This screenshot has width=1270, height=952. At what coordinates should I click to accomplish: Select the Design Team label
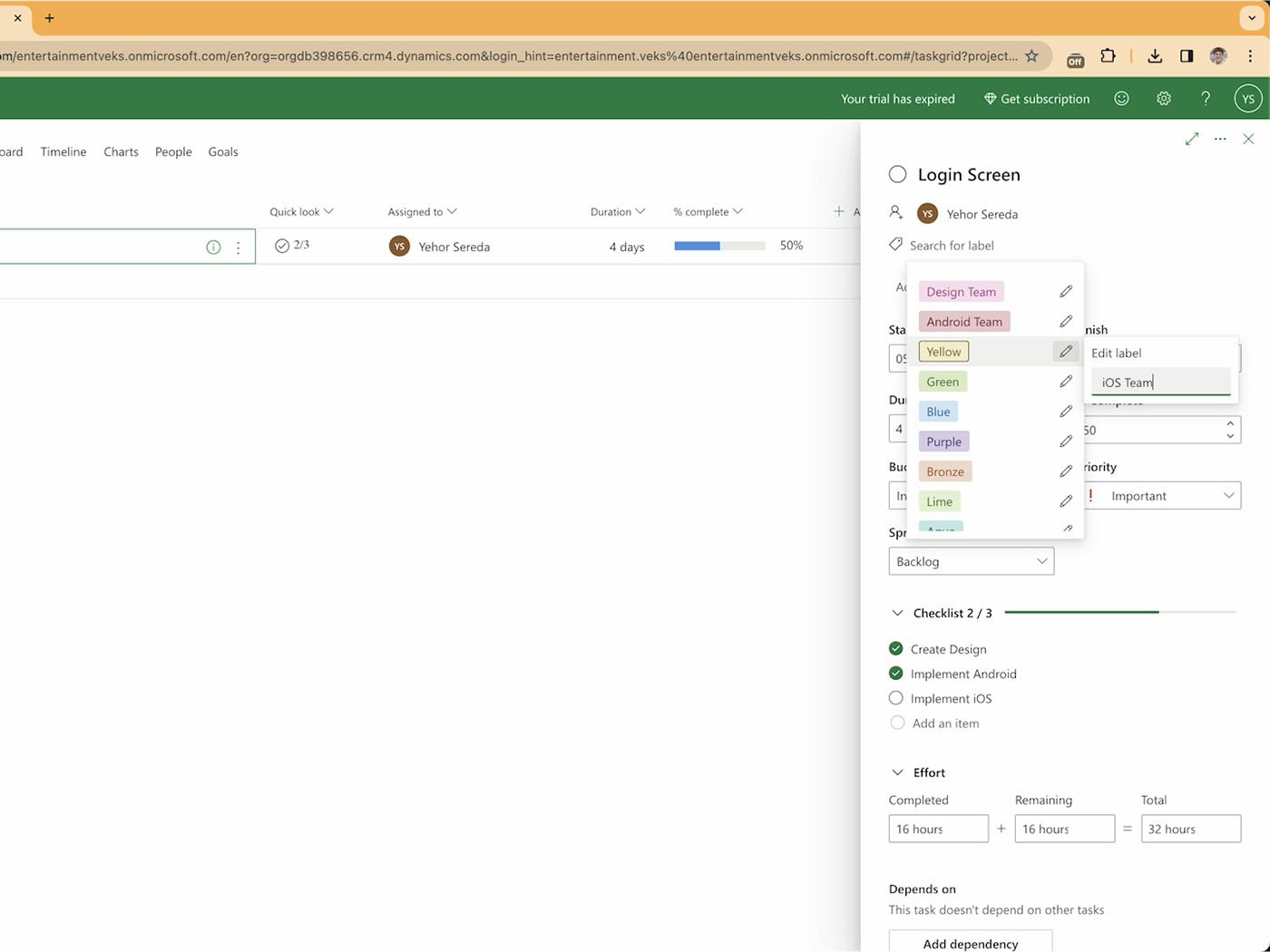click(x=962, y=291)
